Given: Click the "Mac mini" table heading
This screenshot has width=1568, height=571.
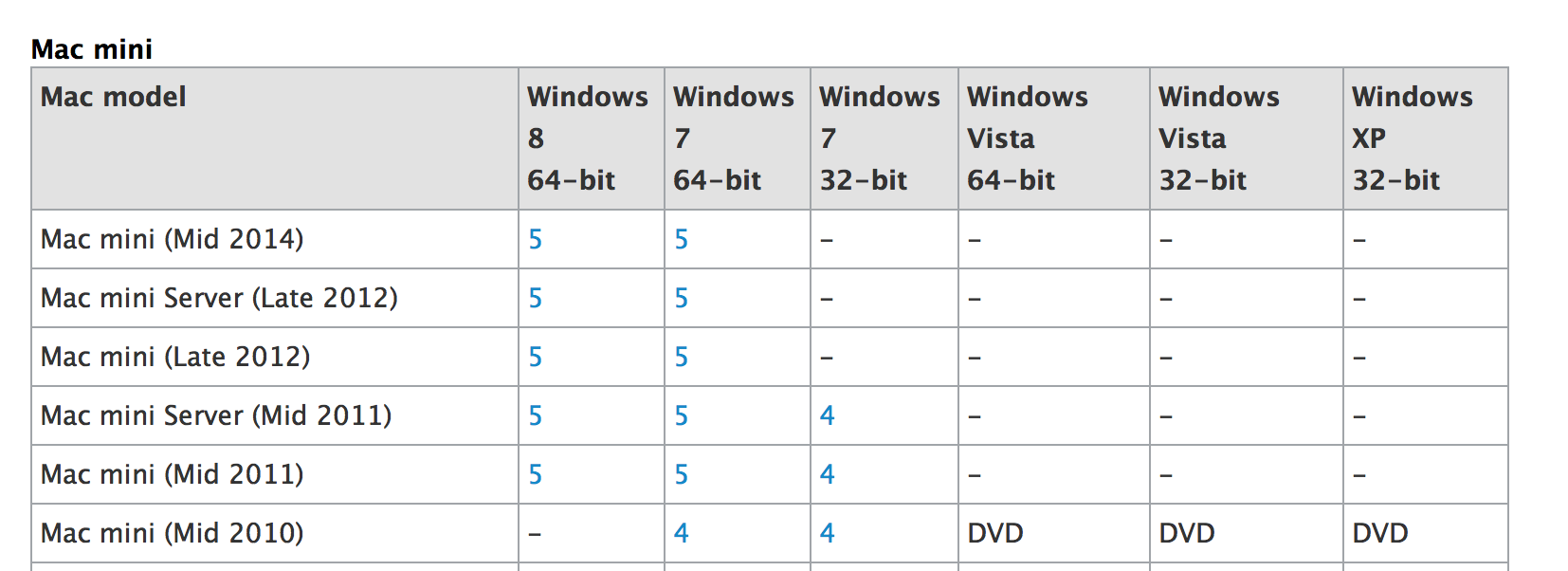Looking at the screenshot, I should (x=92, y=49).
